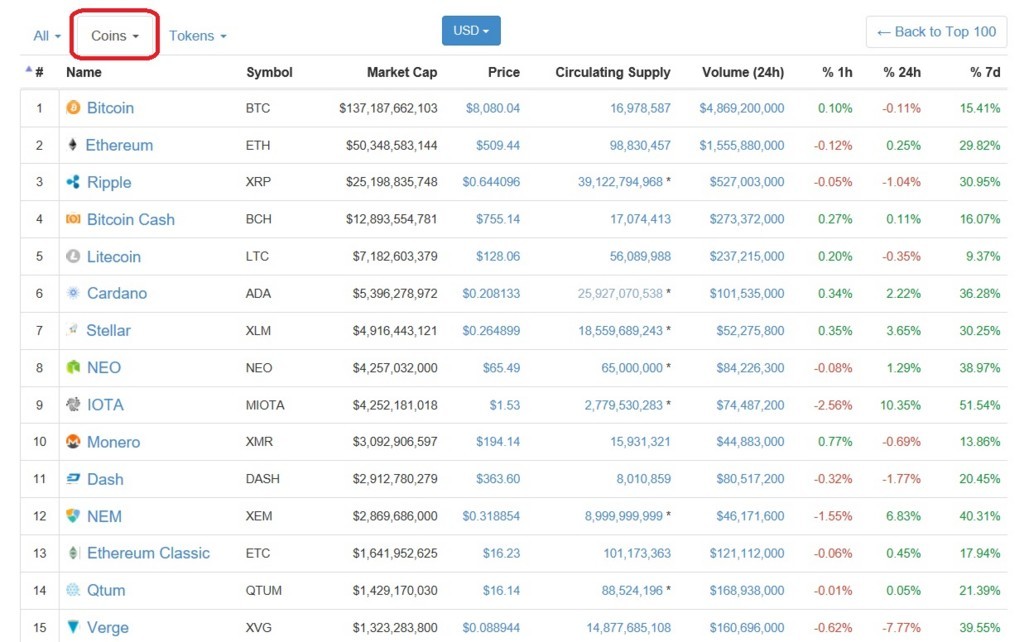Sort by Price column header
Image resolution: width=1024 pixels, height=642 pixels.
click(504, 72)
